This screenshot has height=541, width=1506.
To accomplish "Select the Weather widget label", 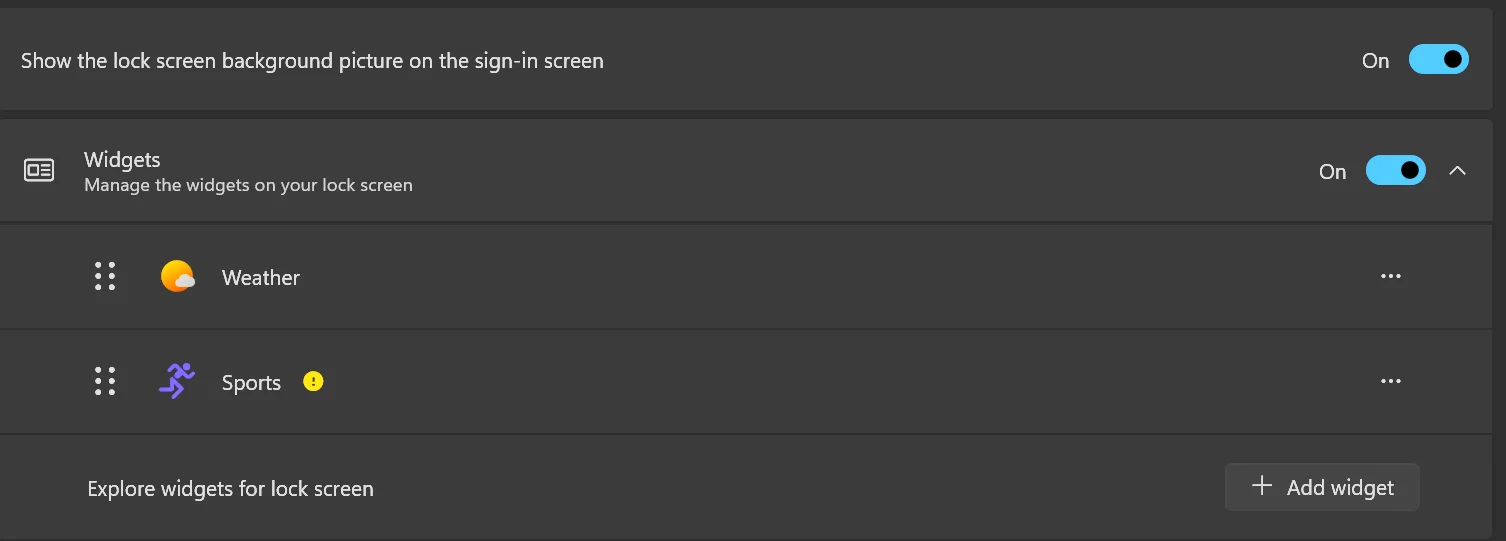I will point(261,278).
